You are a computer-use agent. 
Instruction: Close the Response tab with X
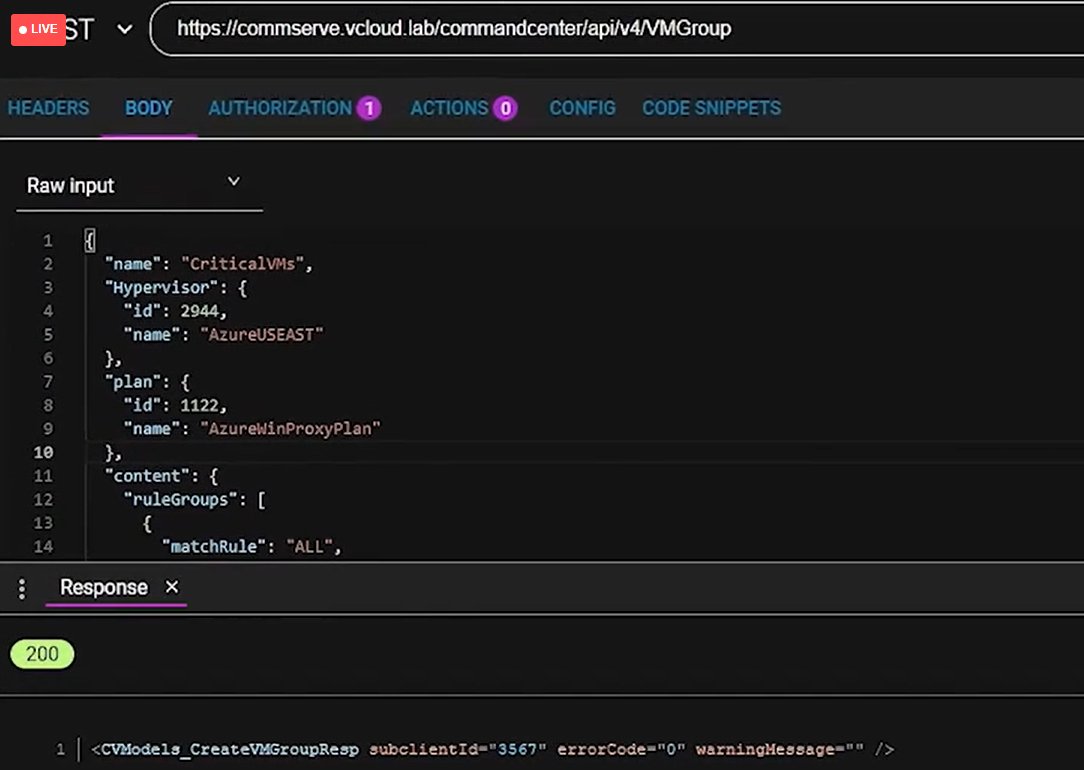[x=172, y=587]
